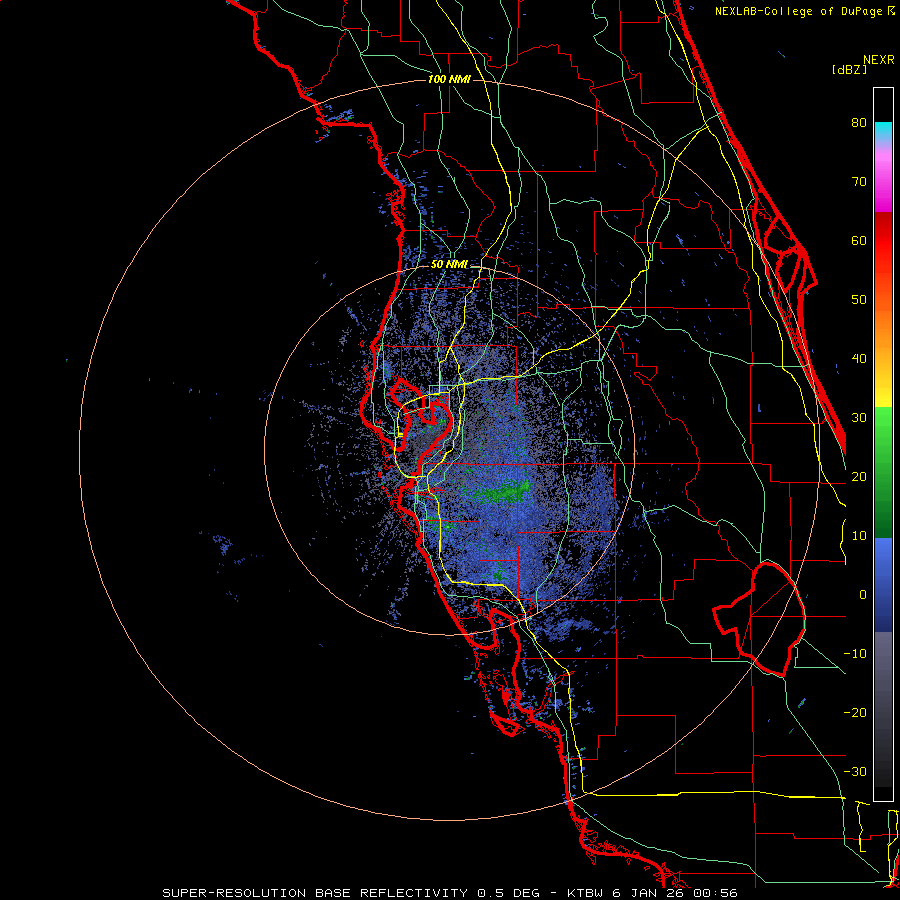
Task: Click the 30 value on the dBZ scale
Action: (x=859, y=418)
